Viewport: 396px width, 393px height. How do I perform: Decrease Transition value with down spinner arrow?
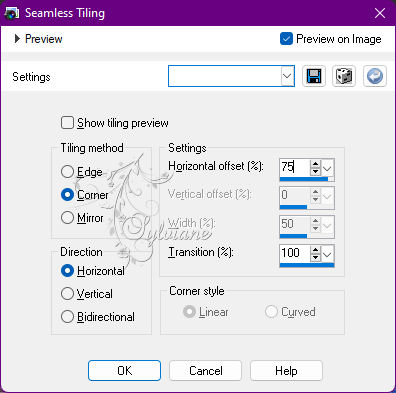click(315, 257)
